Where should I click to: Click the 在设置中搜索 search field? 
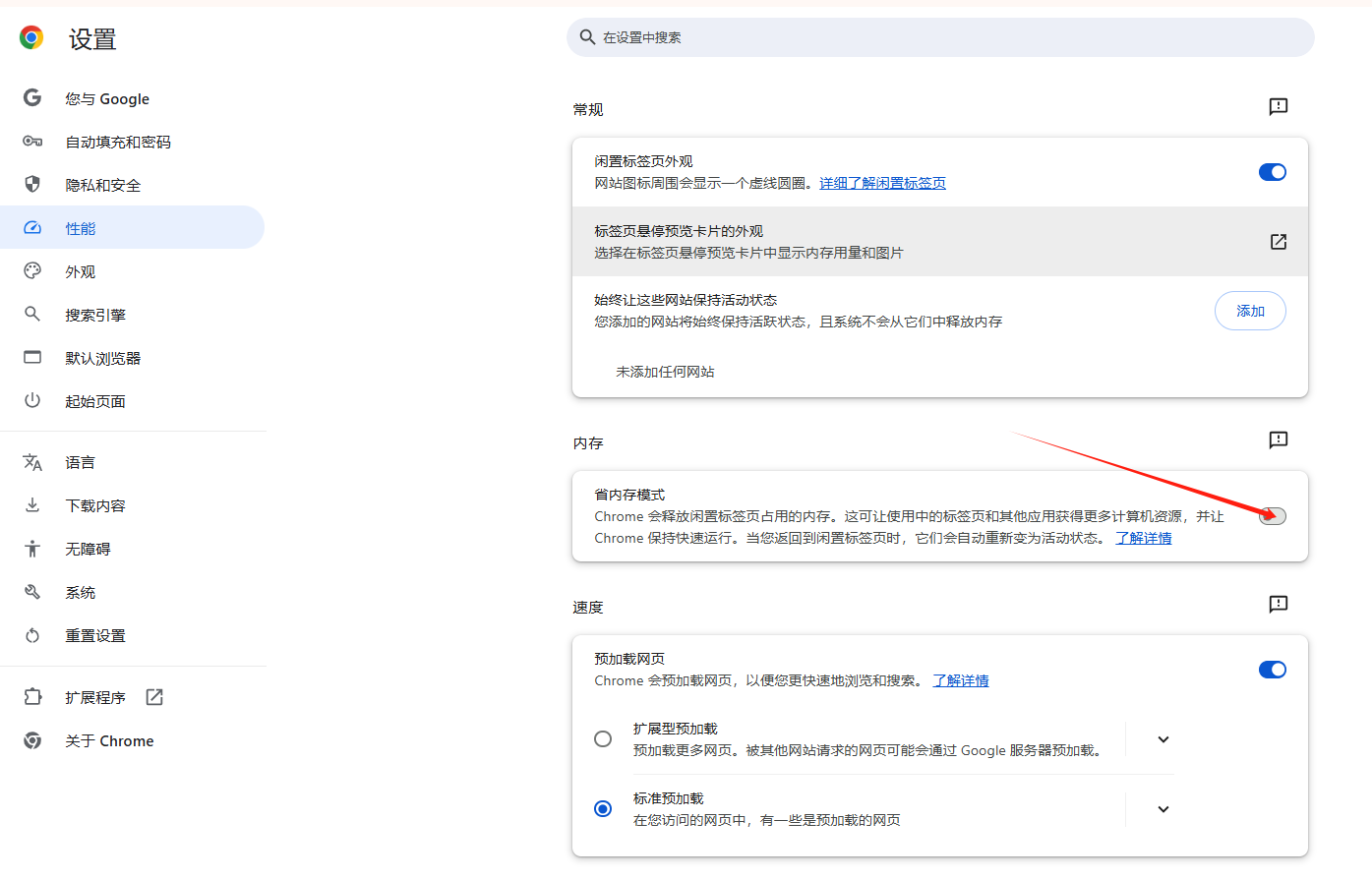(x=940, y=37)
